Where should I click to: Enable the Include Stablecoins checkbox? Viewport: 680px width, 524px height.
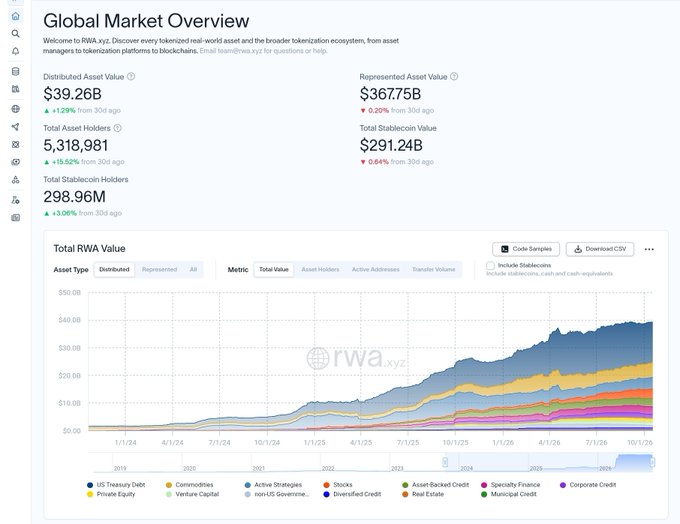(x=490, y=265)
